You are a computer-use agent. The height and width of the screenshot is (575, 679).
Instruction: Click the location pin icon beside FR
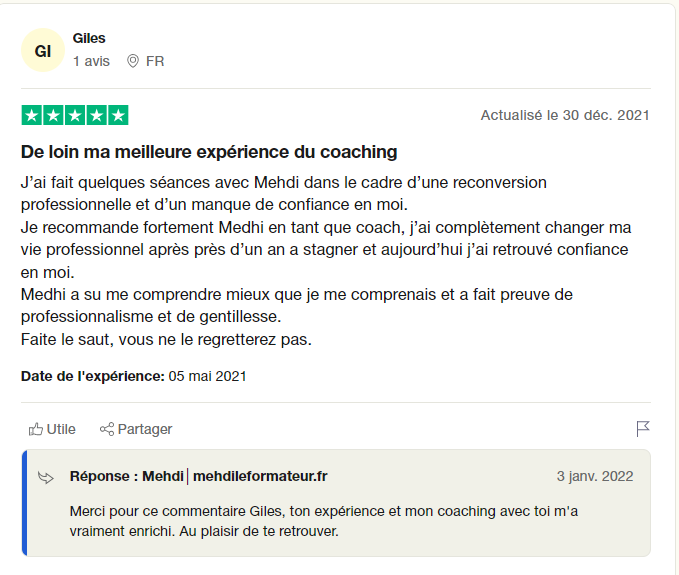click(x=133, y=61)
